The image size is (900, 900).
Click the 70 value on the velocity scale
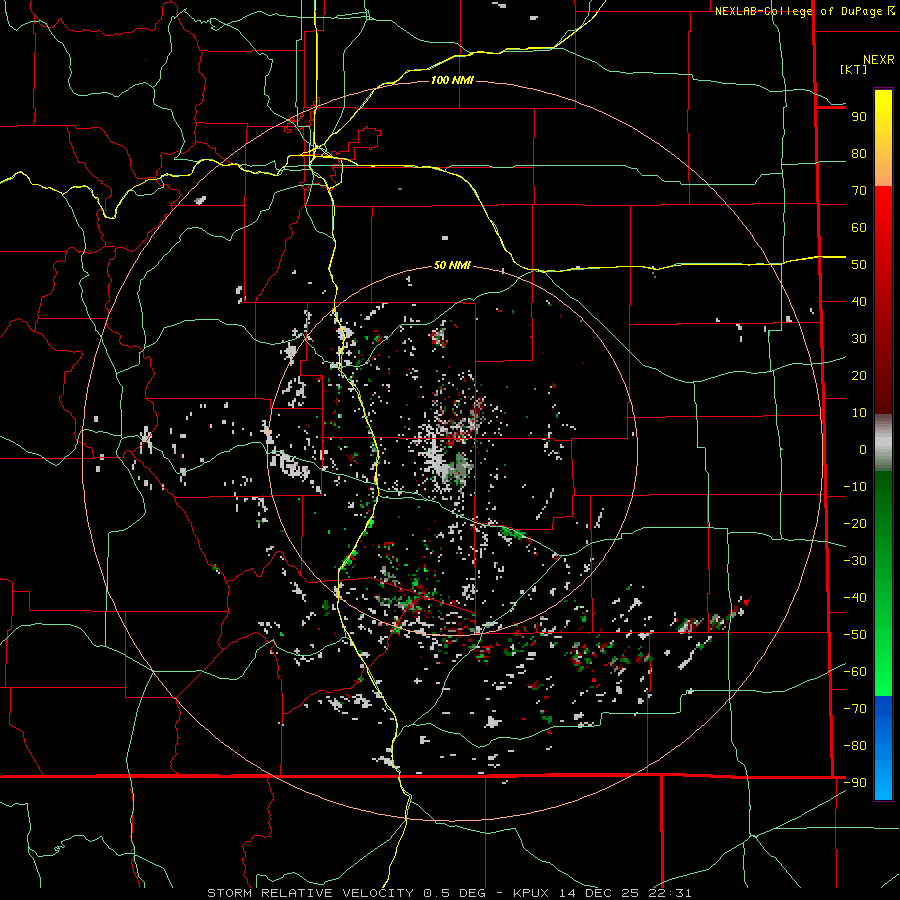point(859,191)
